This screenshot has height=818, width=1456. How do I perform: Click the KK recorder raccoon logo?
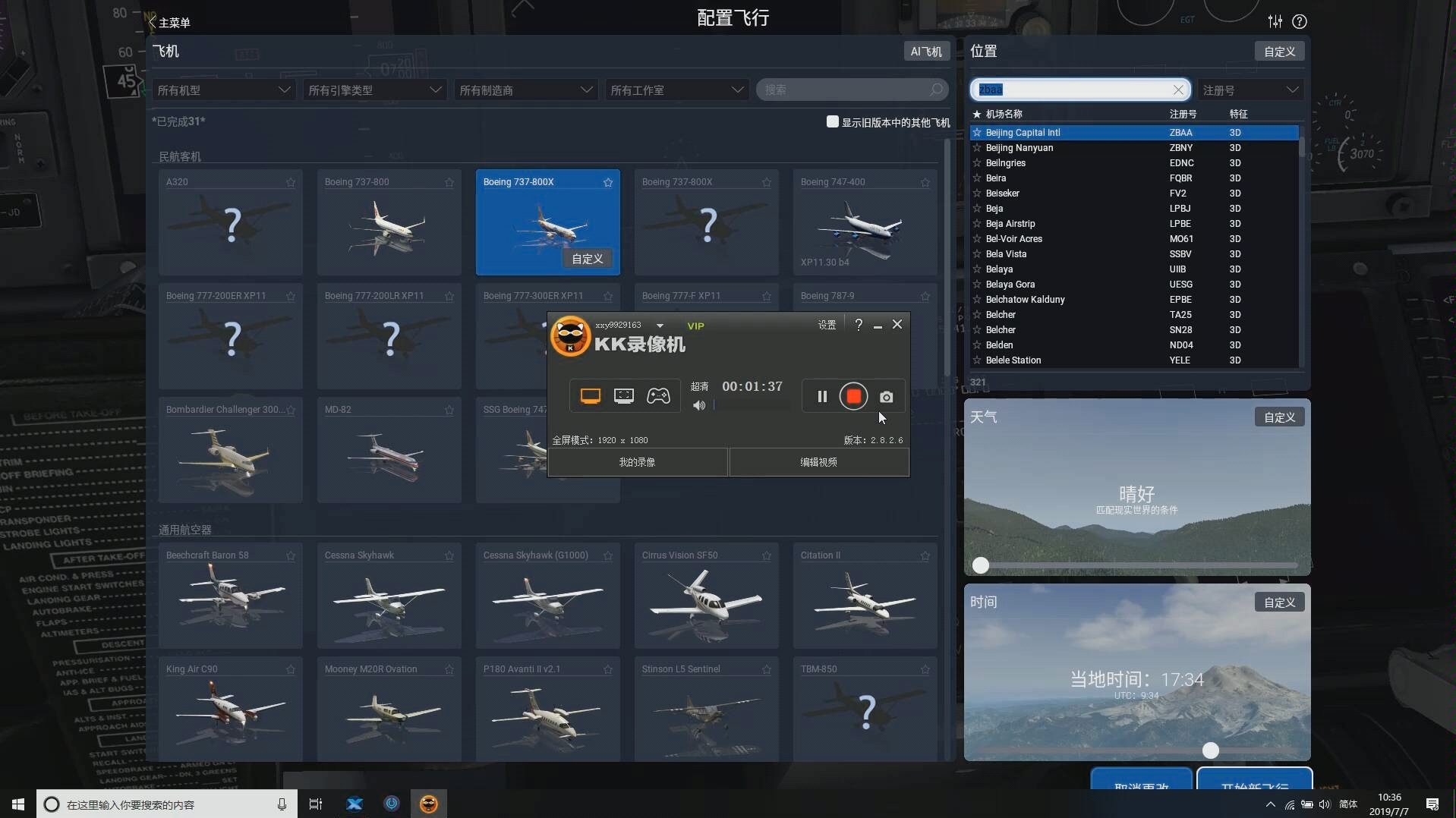(x=570, y=337)
